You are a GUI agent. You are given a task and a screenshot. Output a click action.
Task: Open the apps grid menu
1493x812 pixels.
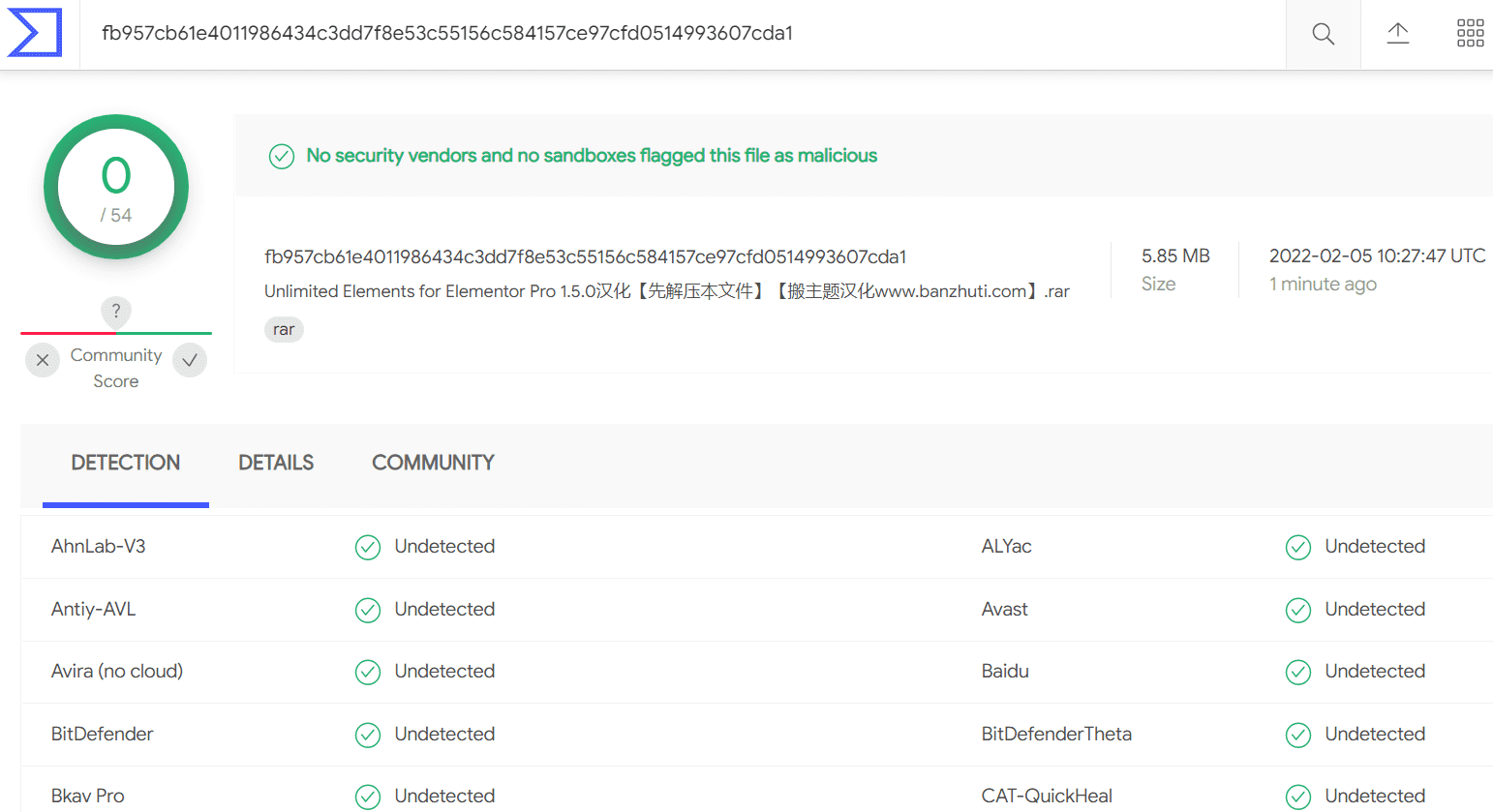(x=1470, y=34)
